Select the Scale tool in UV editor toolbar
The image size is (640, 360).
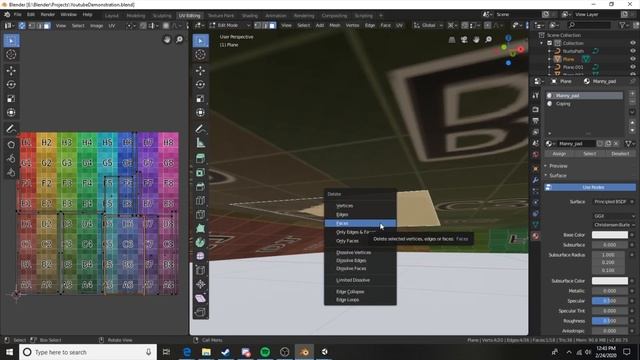(11, 98)
